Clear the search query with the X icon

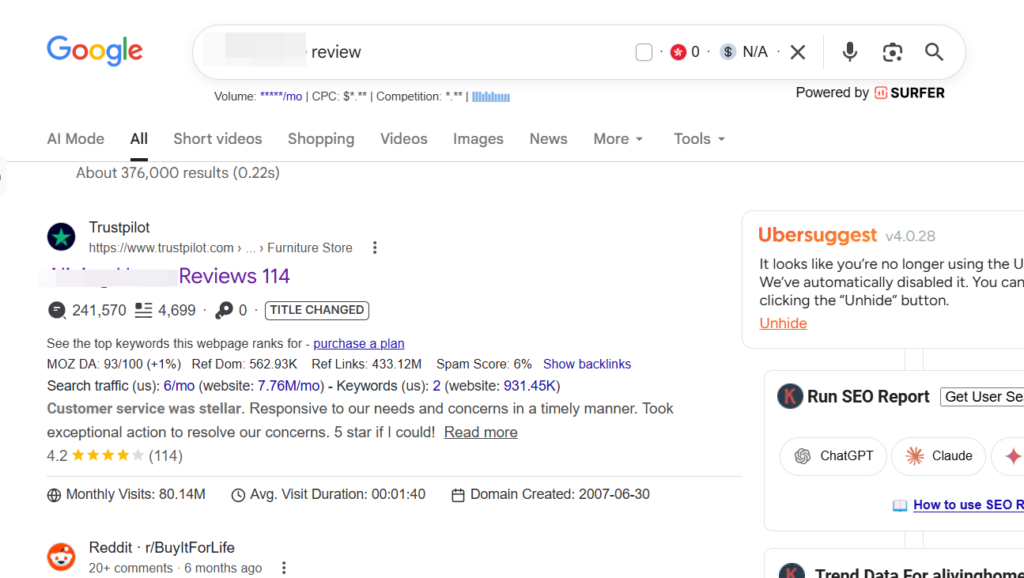[797, 52]
